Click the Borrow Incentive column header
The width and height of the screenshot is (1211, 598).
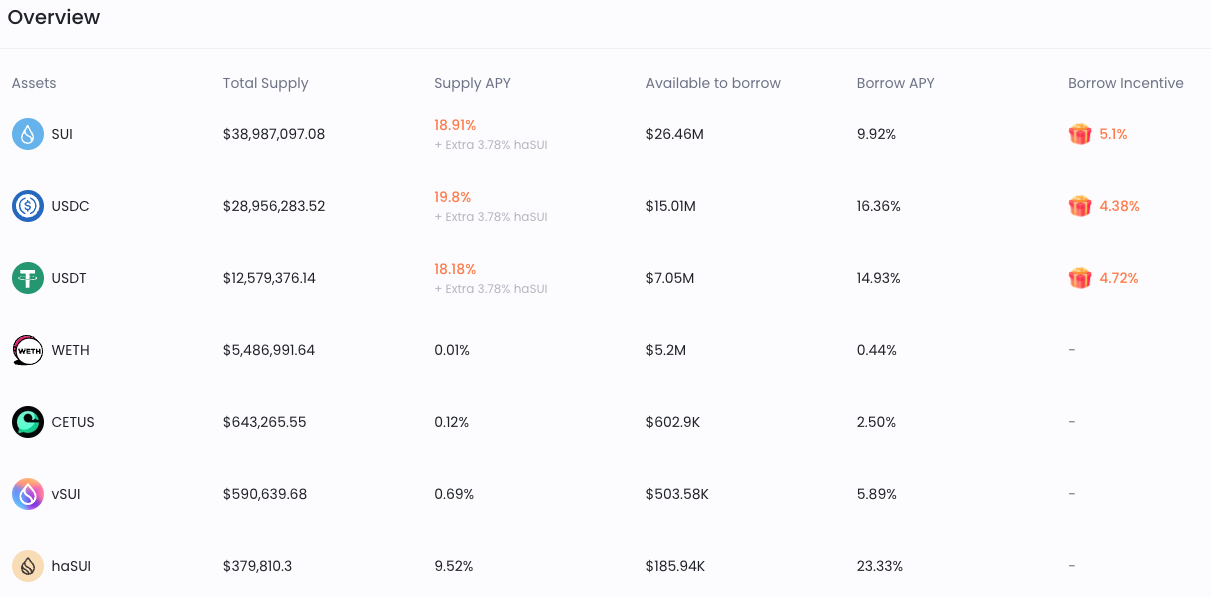tap(1125, 83)
